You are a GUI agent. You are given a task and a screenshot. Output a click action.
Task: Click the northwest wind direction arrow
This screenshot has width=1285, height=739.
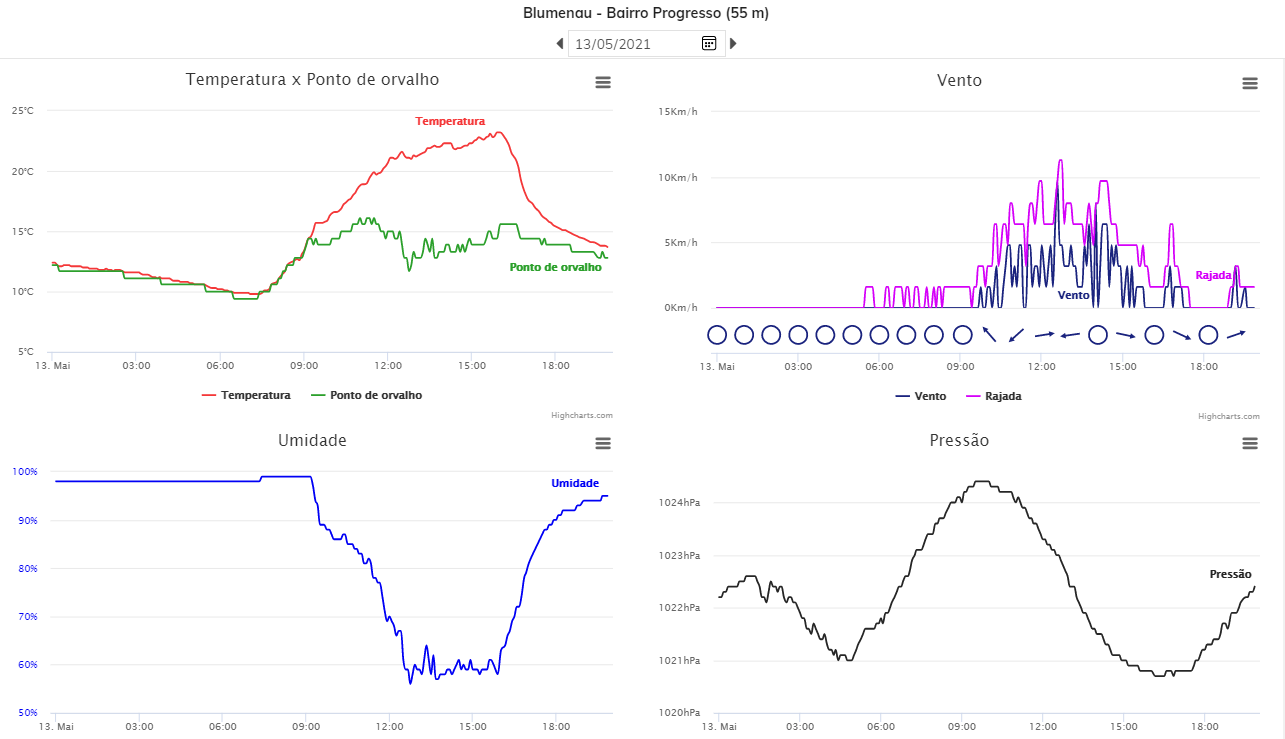pyautogui.click(x=989, y=334)
